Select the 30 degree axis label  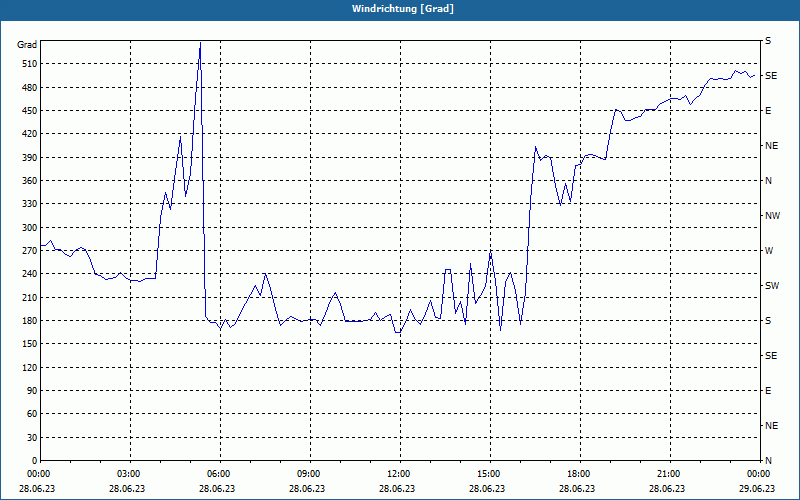pos(32,437)
